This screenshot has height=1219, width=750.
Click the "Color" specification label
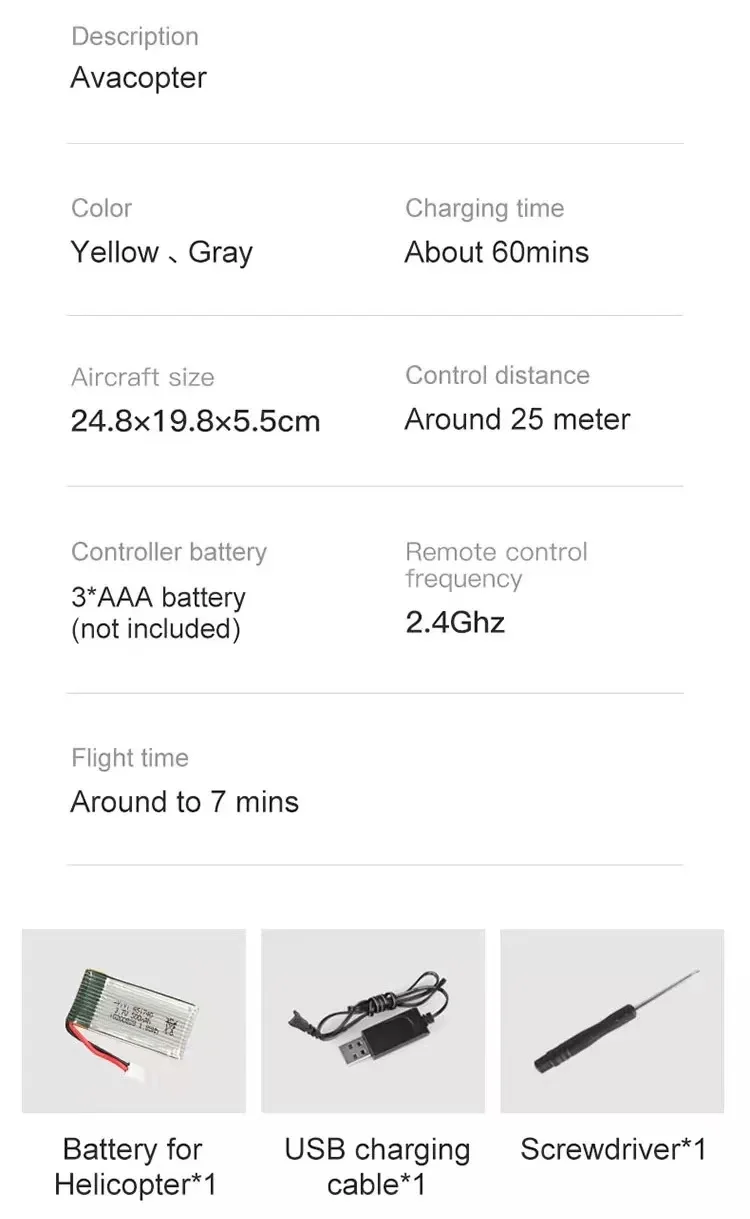coord(101,208)
